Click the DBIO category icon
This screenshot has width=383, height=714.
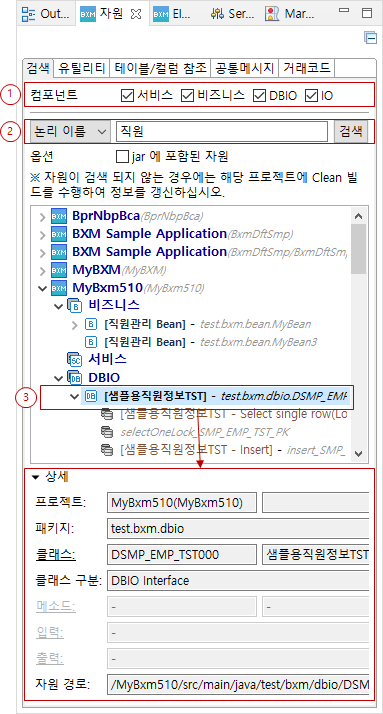coord(74,377)
